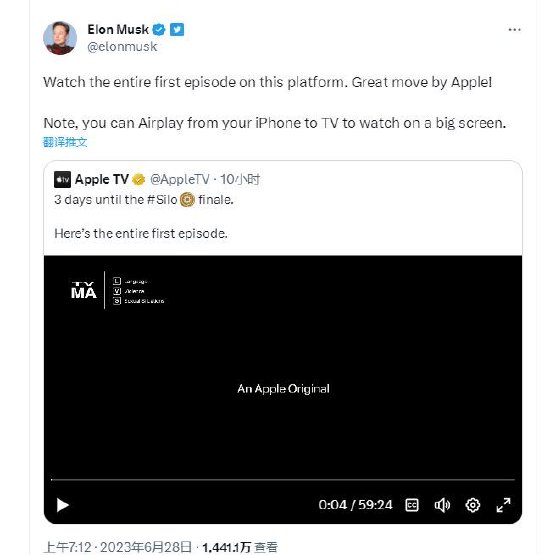Click the Twitter bird affiliation badge
The image size is (550, 555).
tap(177, 30)
